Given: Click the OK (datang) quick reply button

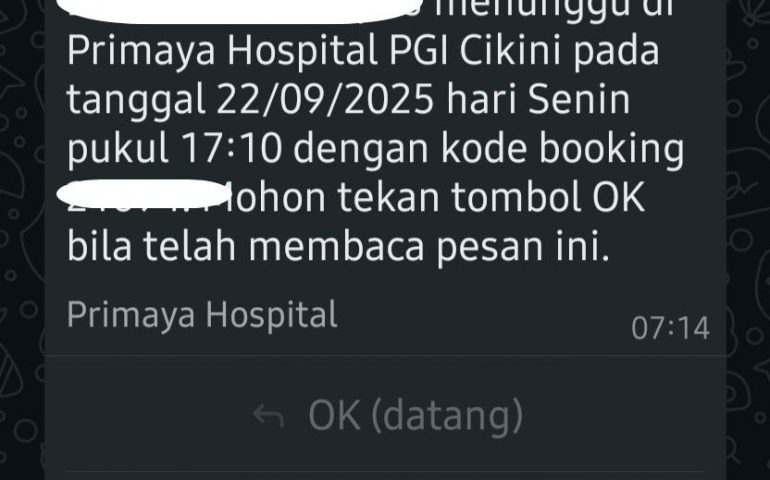Looking at the screenshot, I should tap(385, 414).
